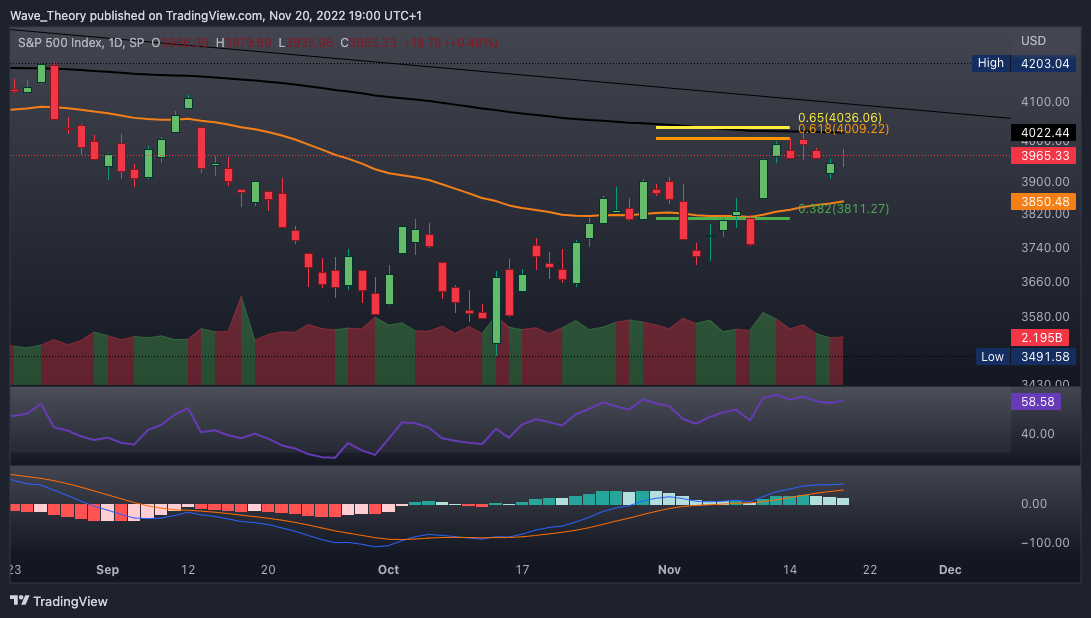Click the TradingView logo at the bottom left
1091x618 pixels.
(59, 601)
